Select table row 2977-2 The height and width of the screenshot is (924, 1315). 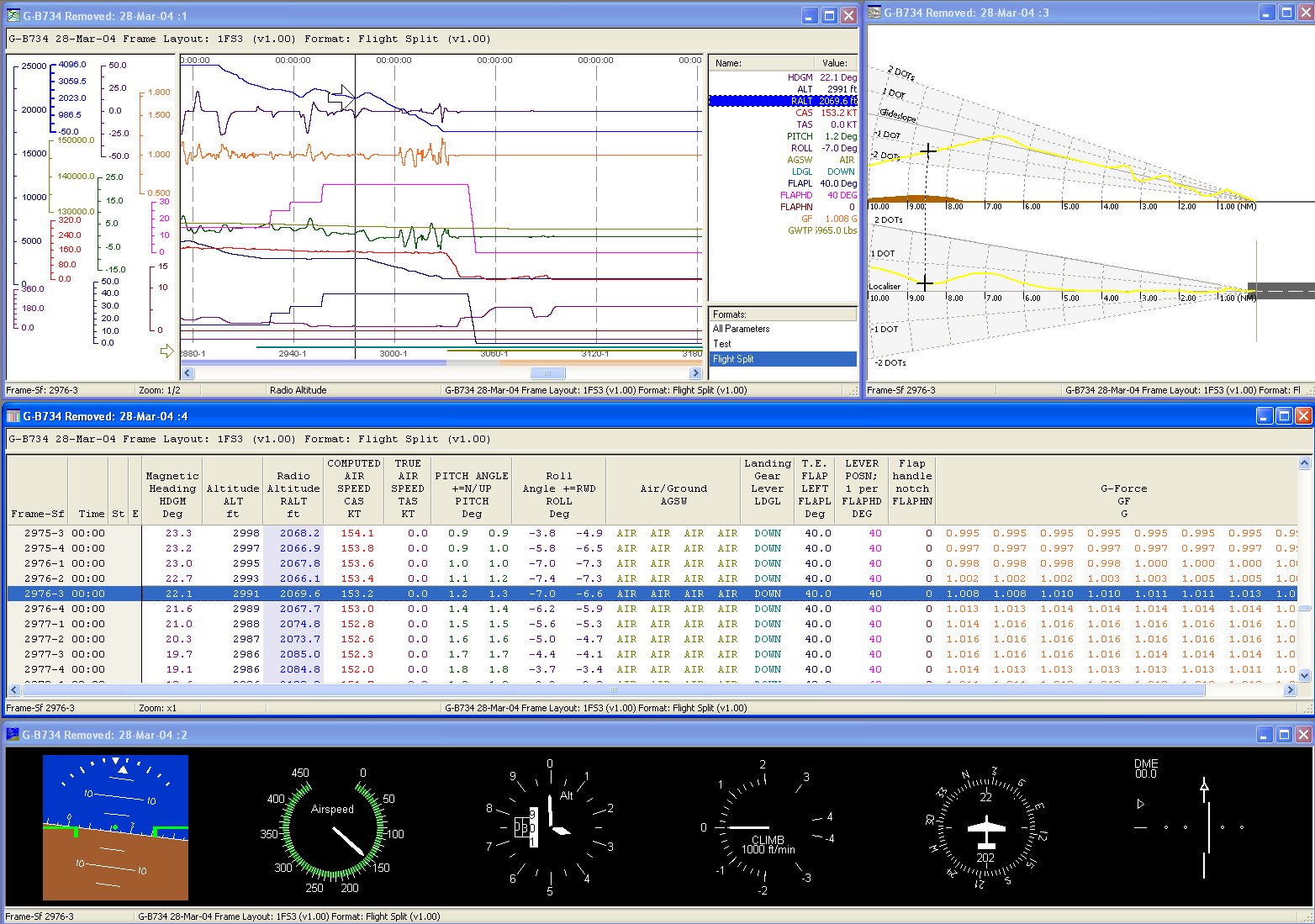(x=652, y=639)
